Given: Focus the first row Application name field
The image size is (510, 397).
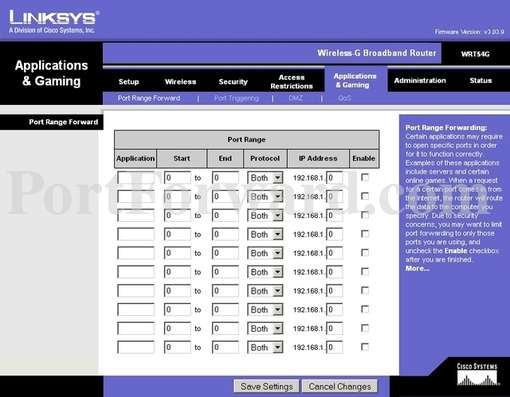Looking at the screenshot, I should tap(136, 178).
